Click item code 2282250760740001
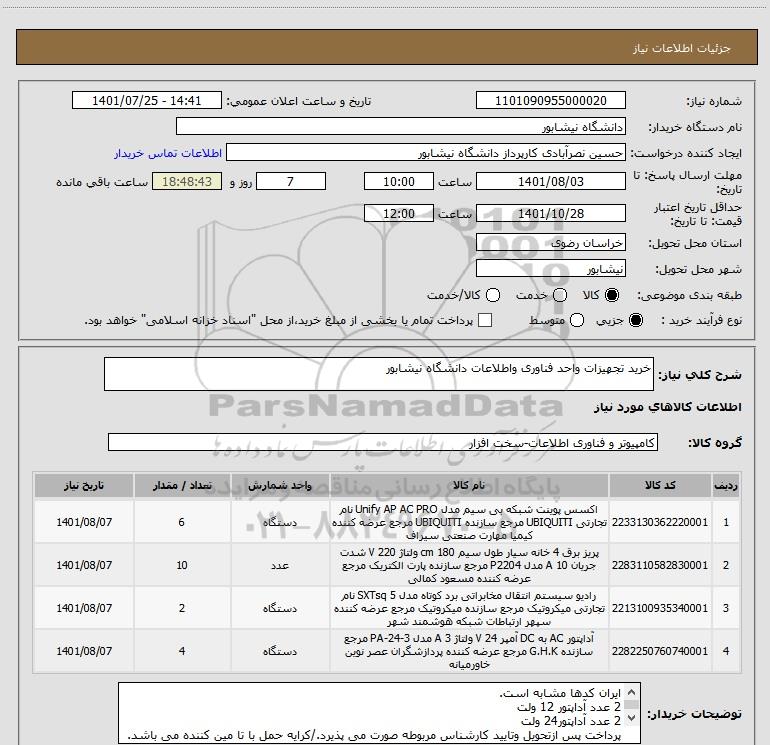770x745 pixels. 660,651
